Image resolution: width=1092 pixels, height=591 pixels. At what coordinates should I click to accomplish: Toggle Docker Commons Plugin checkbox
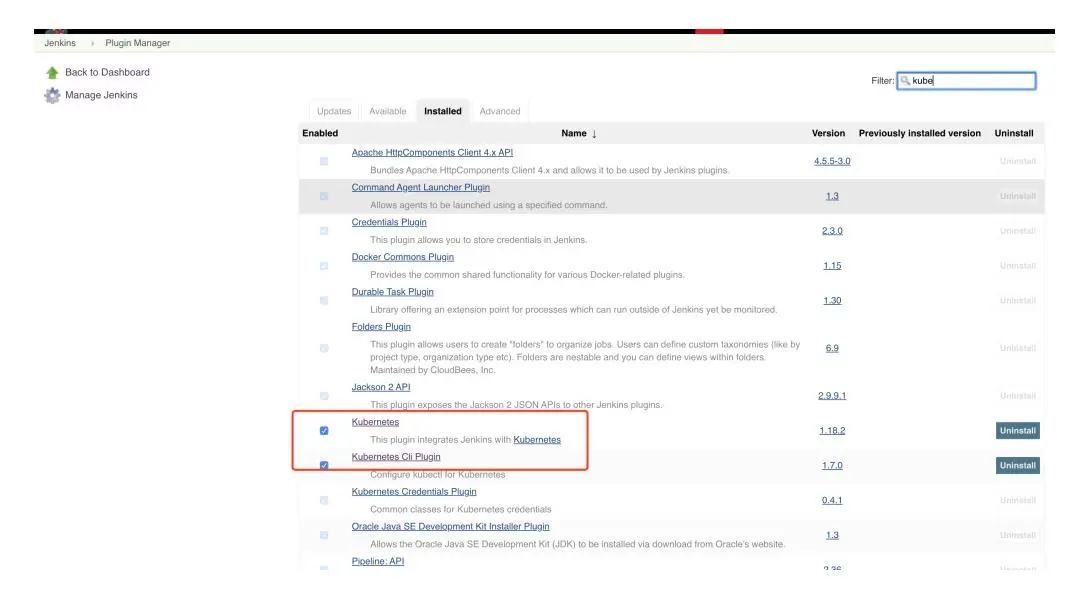point(324,266)
